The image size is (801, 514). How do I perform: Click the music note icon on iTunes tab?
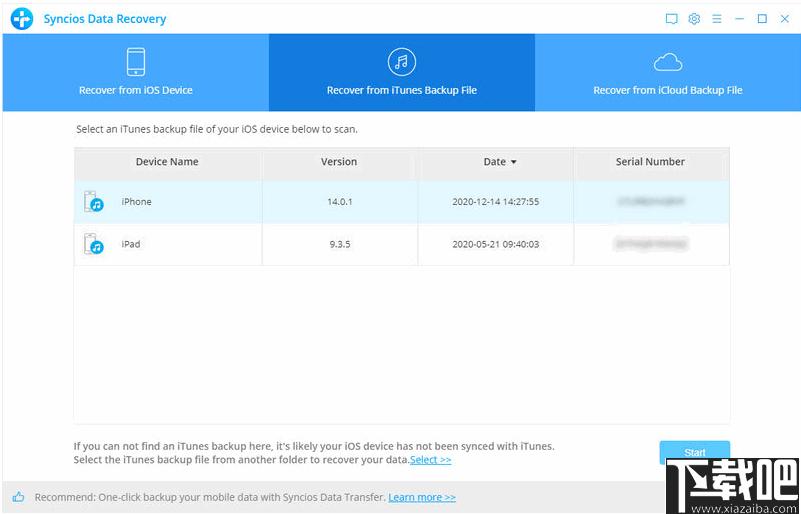402,62
